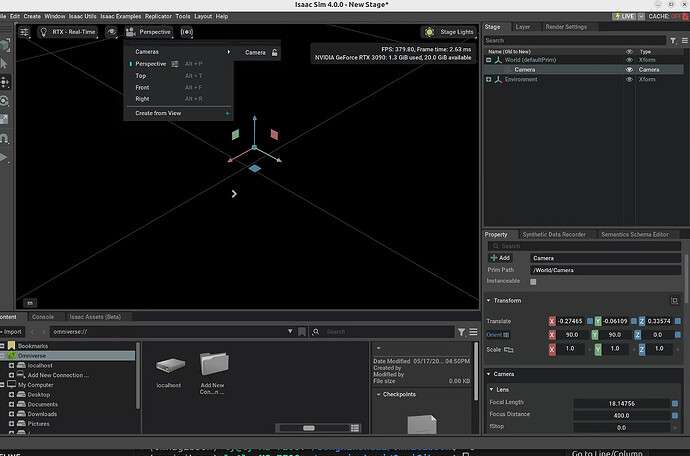Open the dropdown arrow next to LIVE
Viewport: 690px width, 456px height.
(641, 16)
